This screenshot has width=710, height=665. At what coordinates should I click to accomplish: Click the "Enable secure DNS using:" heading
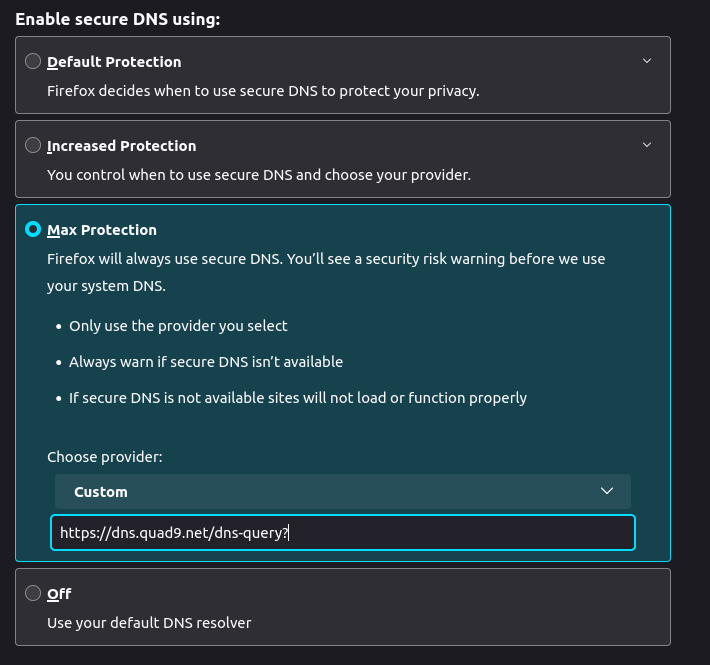click(x=118, y=19)
